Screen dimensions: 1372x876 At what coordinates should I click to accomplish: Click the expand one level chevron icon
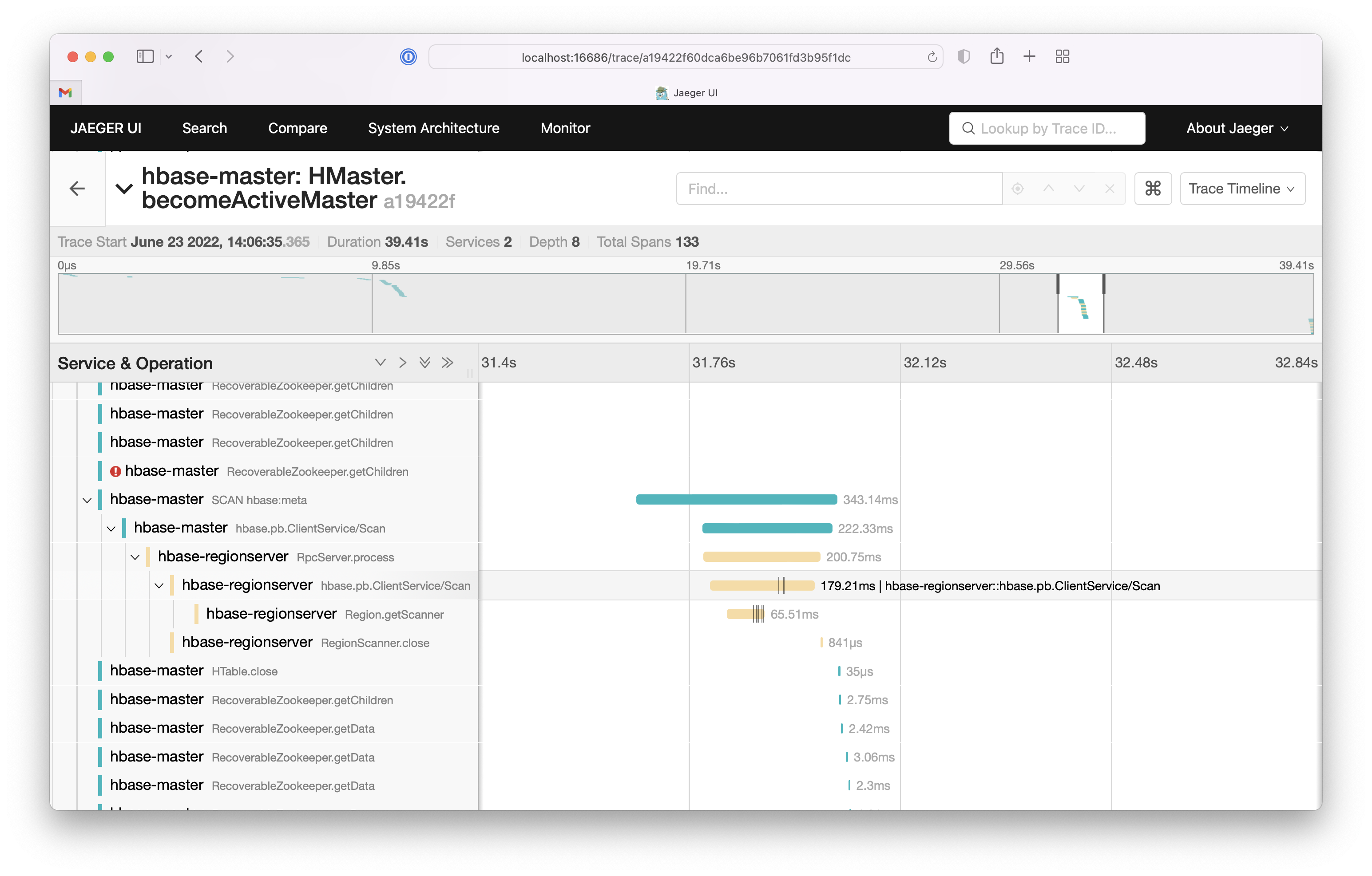click(x=380, y=363)
